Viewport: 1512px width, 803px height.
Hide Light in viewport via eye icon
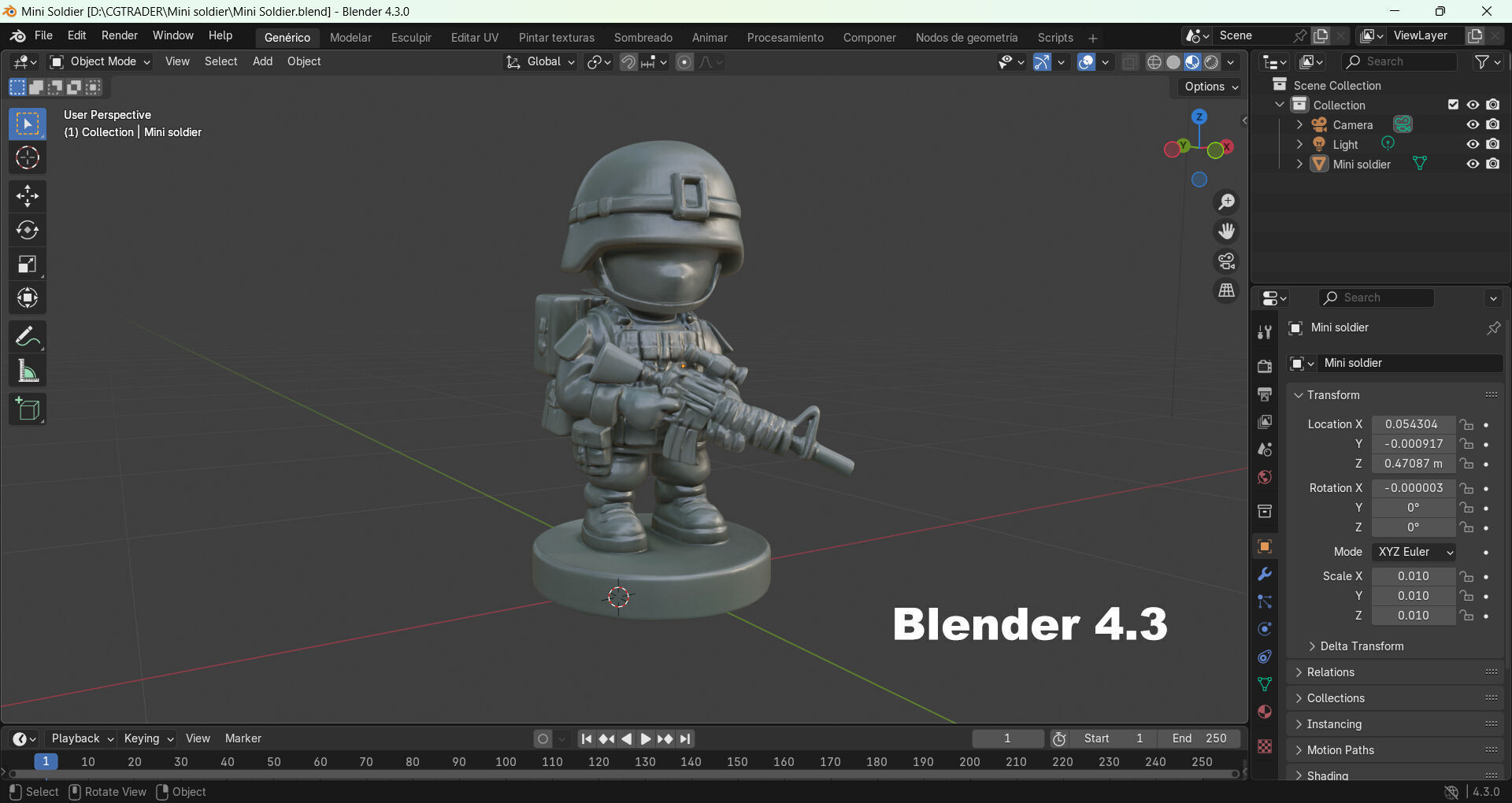pos(1473,144)
